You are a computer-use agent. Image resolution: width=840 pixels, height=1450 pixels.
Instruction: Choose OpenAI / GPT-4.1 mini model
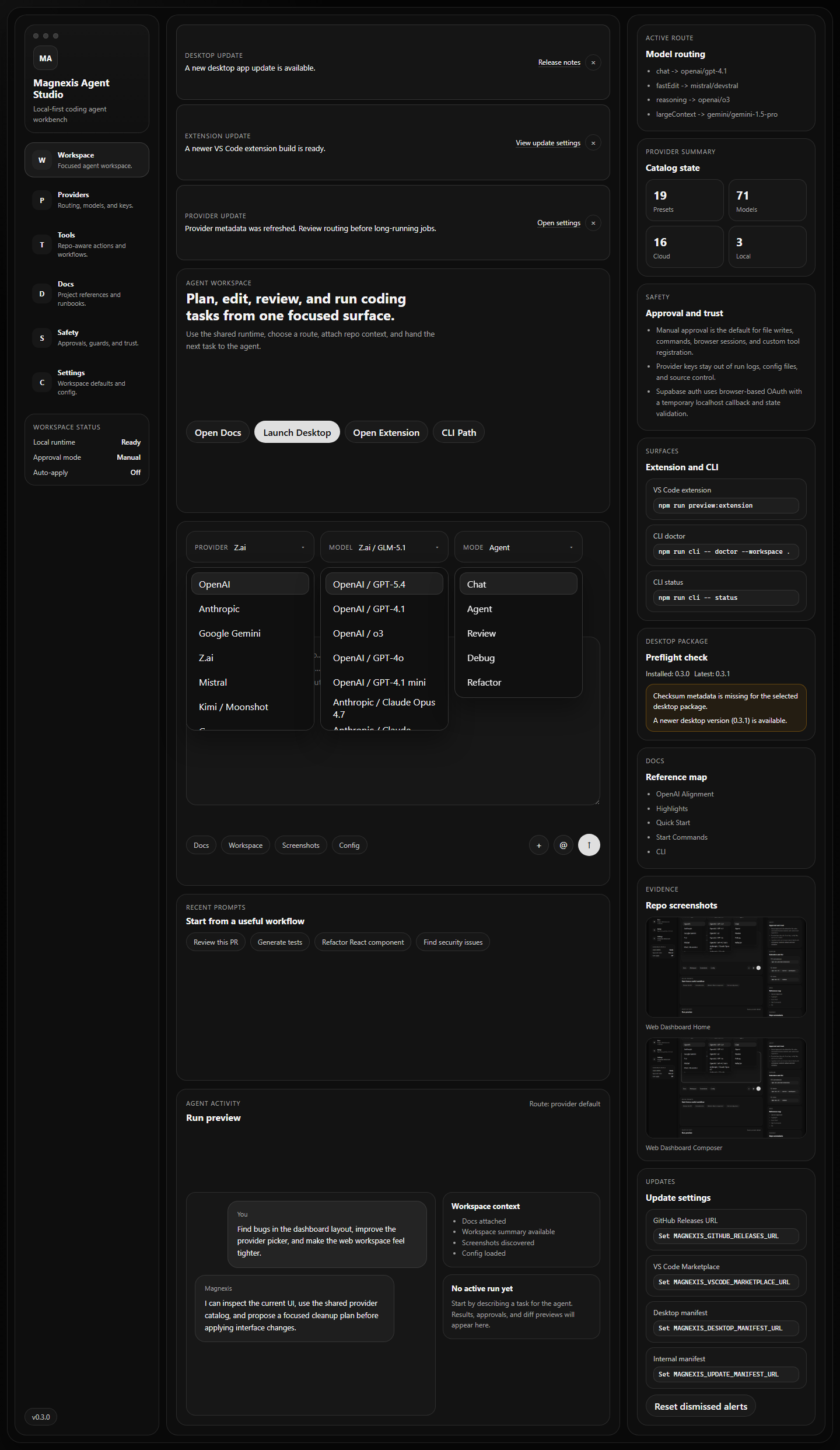click(384, 682)
